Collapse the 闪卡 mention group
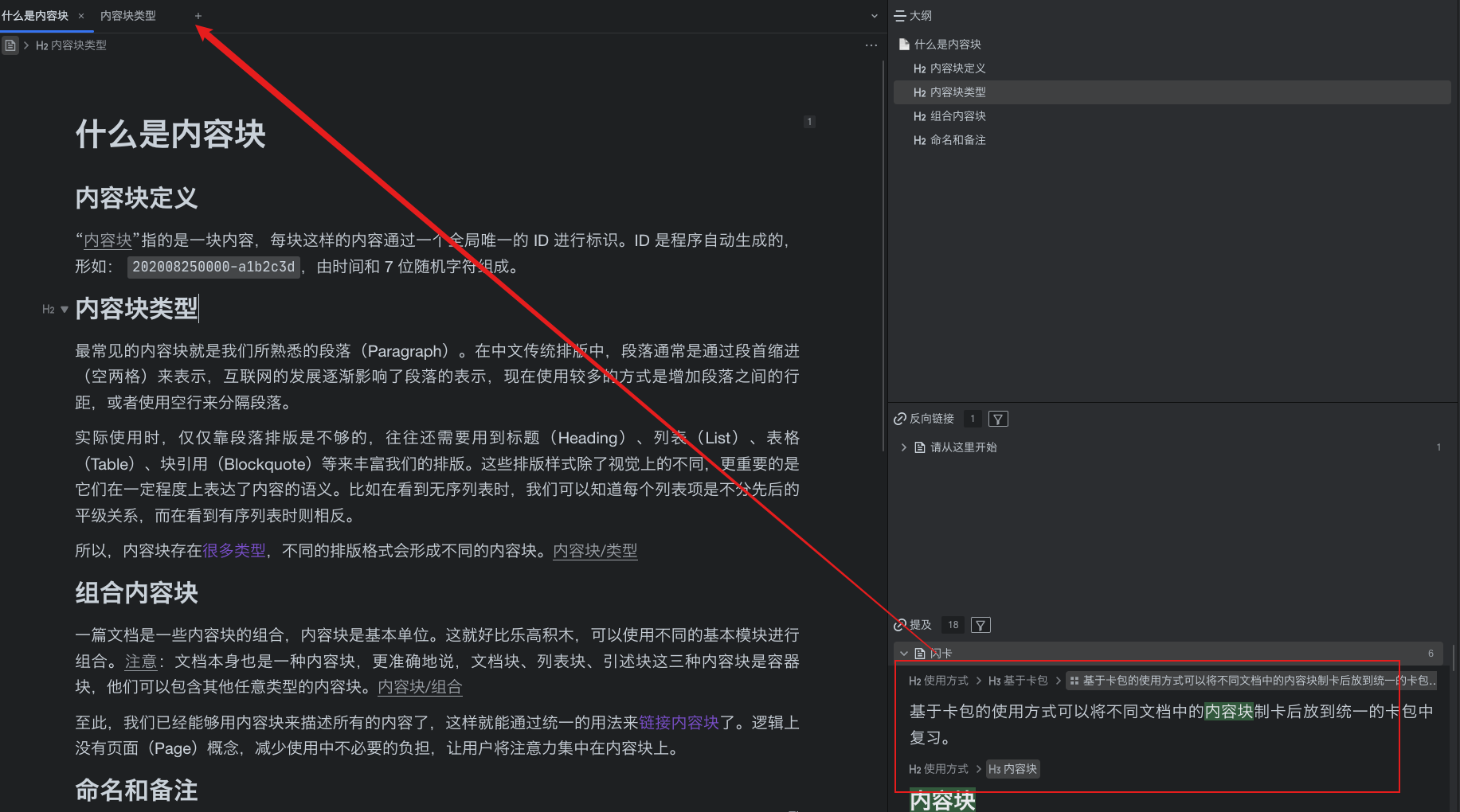 (904, 654)
